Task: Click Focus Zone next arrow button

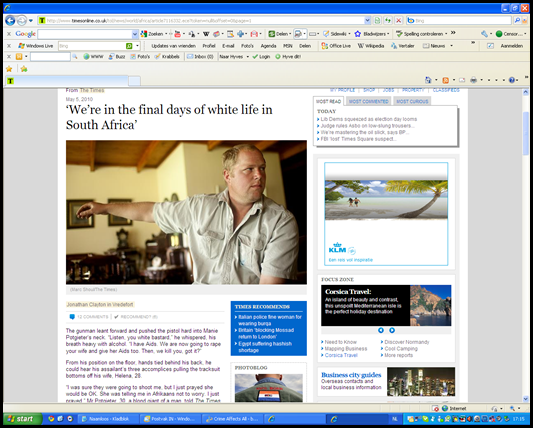Action: coord(392,330)
